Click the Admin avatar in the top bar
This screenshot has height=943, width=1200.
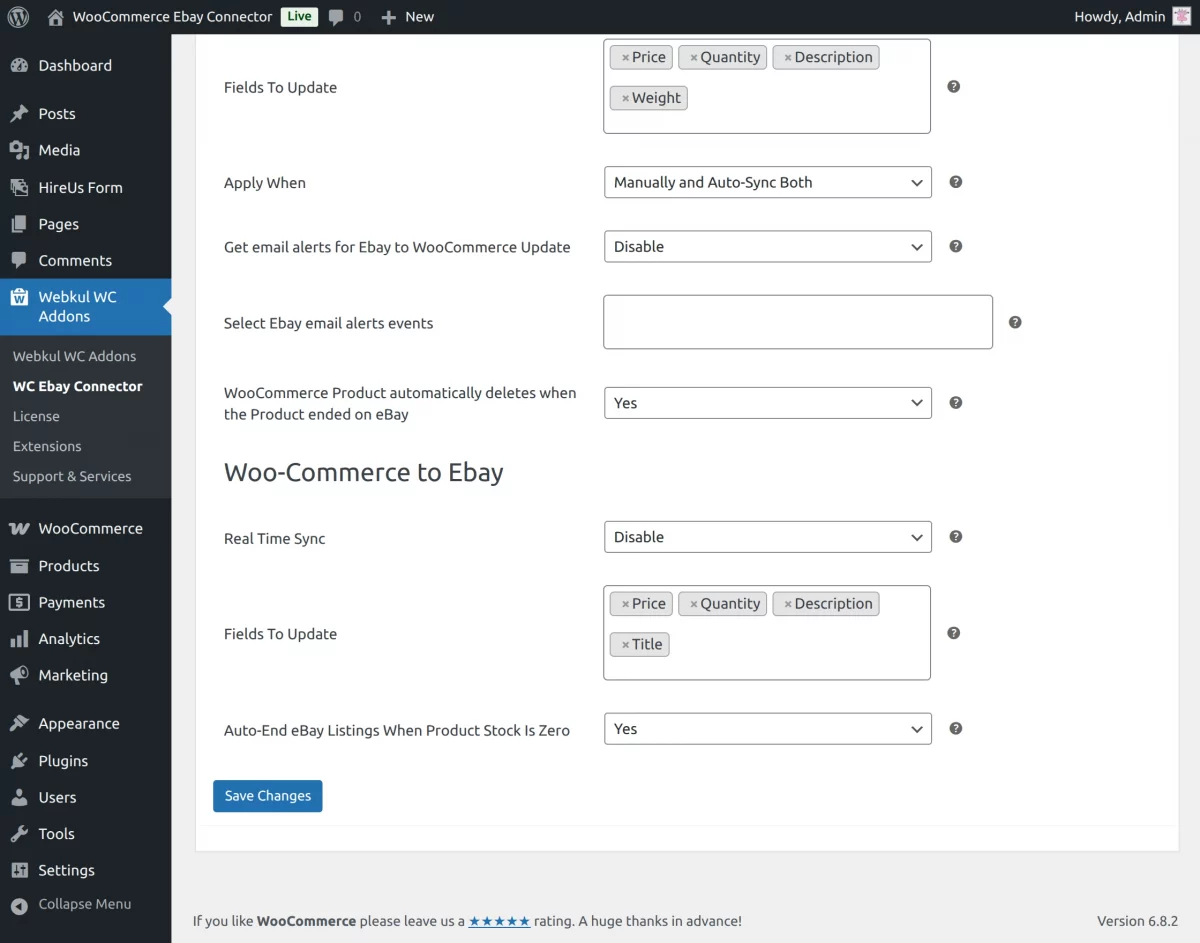click(1180, 16)
